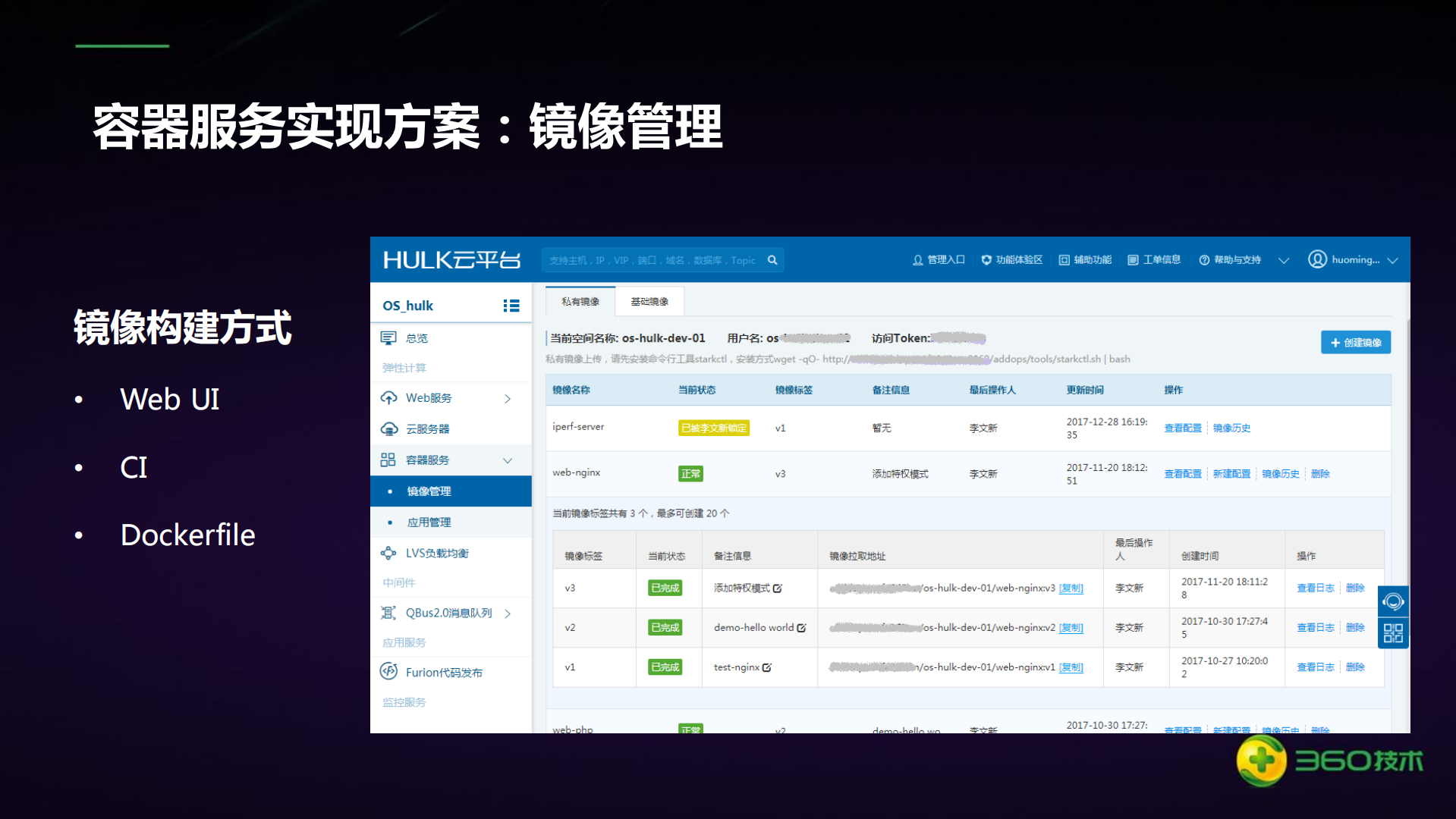Click the 工单信息 document icon in top bar
The width and height of the screenshot is (1456, 819).
click(1134, 259)
